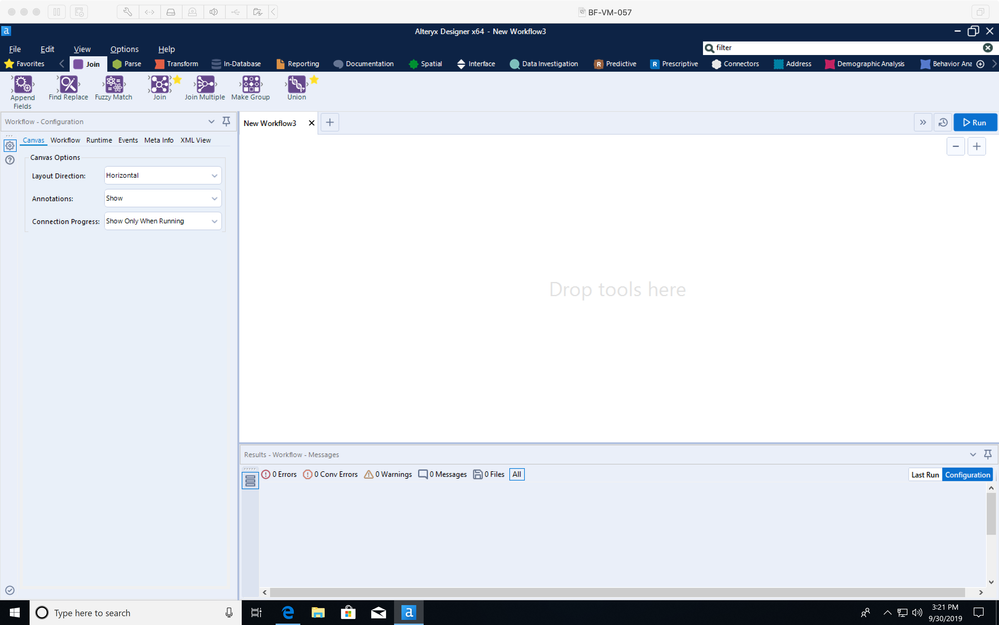Open the Spatial tool category
This screenshot has width=999, height=625.
point(426,64)
